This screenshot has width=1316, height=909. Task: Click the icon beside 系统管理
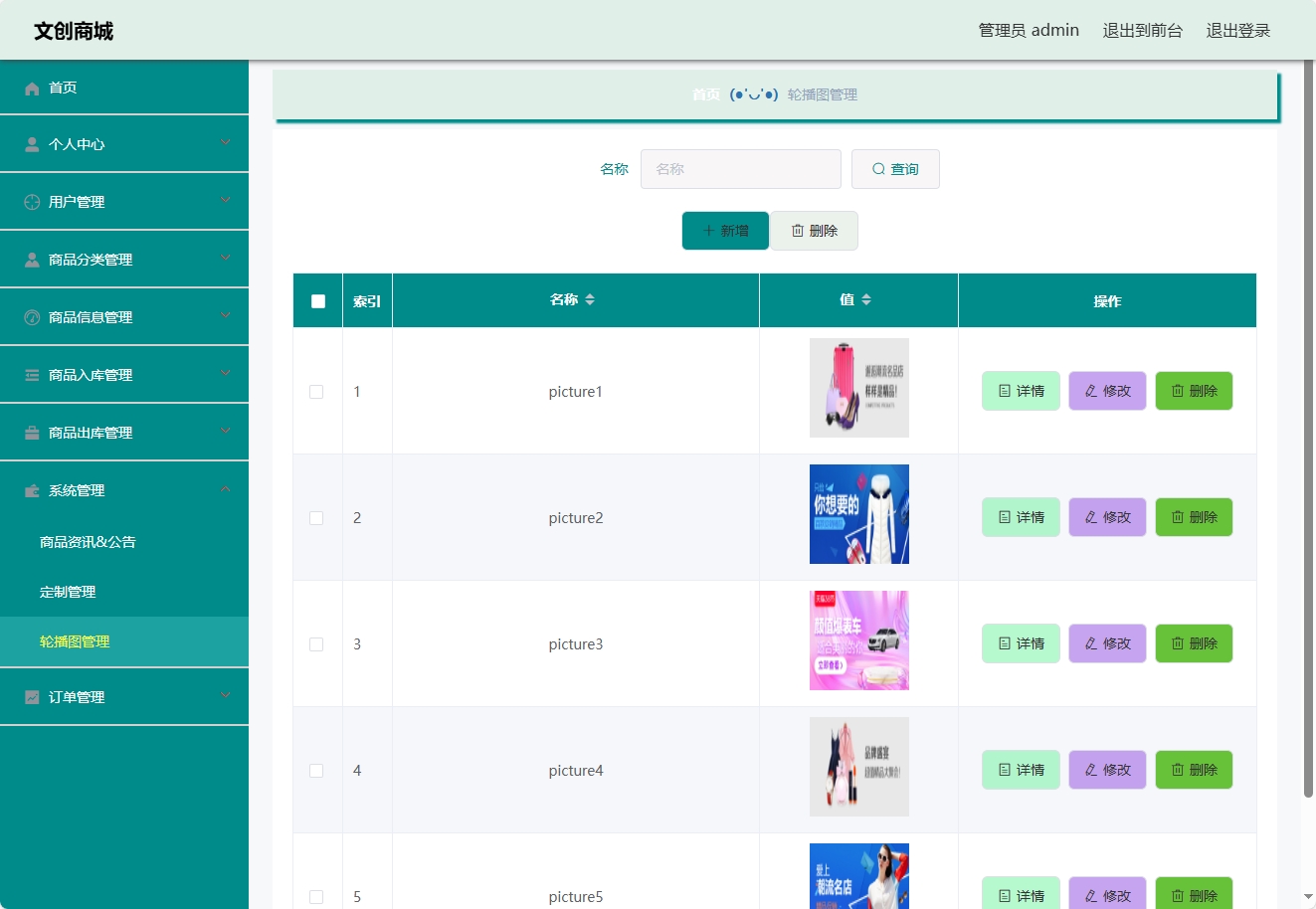click(x=32, y=491)
